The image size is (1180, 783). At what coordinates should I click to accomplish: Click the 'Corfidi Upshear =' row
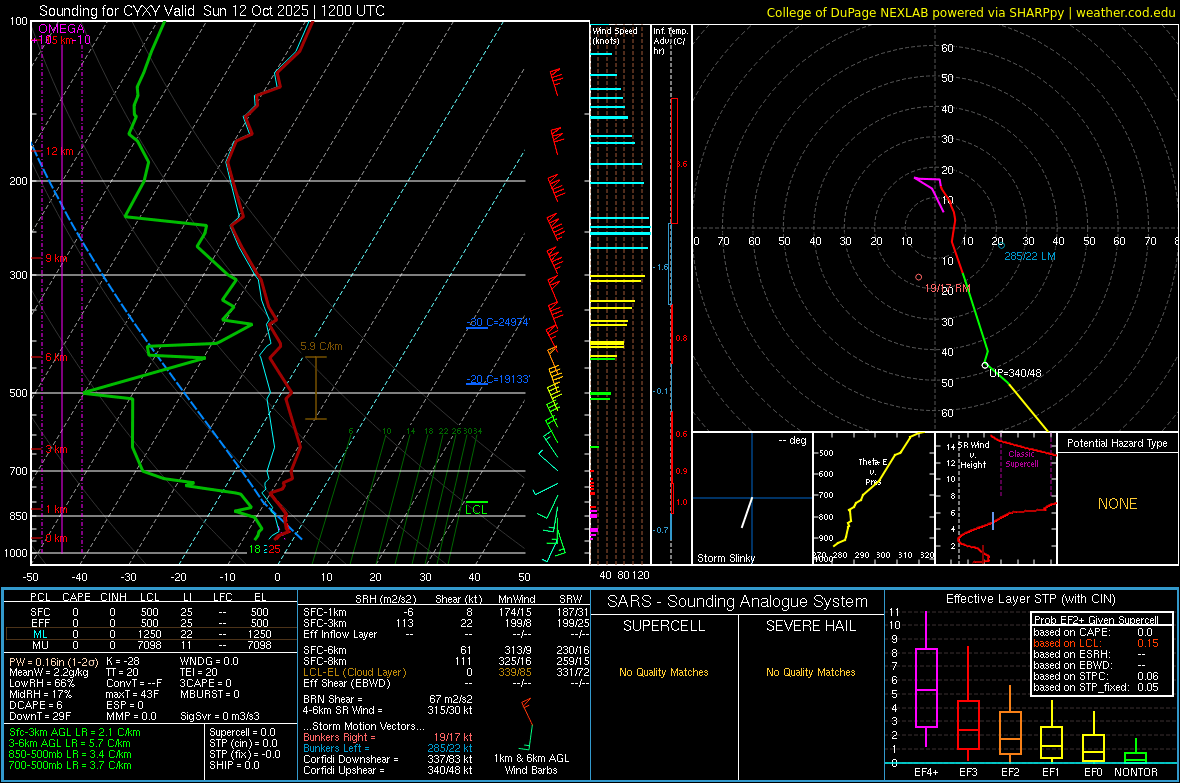click(388, 770)
